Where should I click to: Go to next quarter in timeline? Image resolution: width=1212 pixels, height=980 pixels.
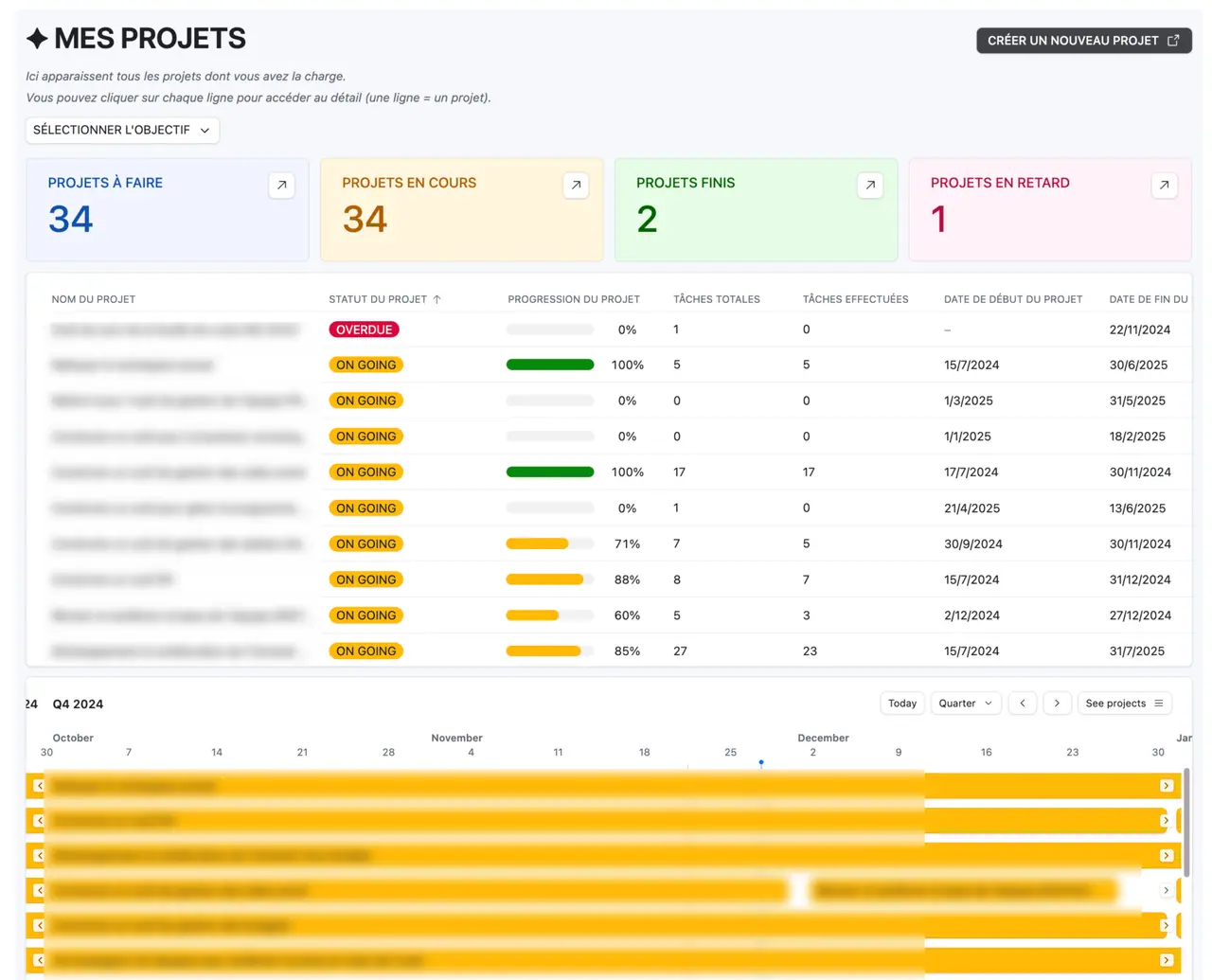[1057, 704]
